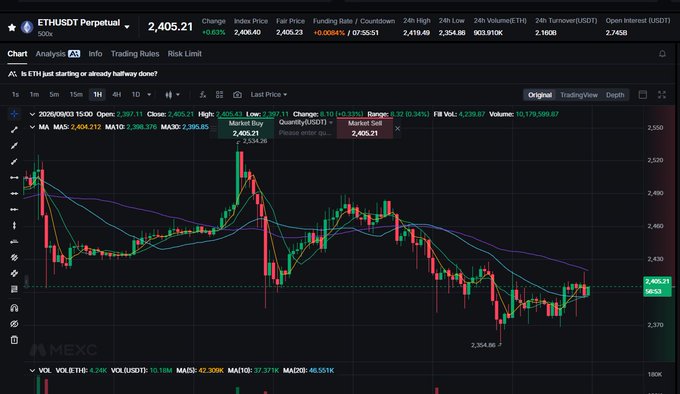Take a chart snapshot with camera icon
This screenshot has width=680, height=394.
(x=237, y=94)
